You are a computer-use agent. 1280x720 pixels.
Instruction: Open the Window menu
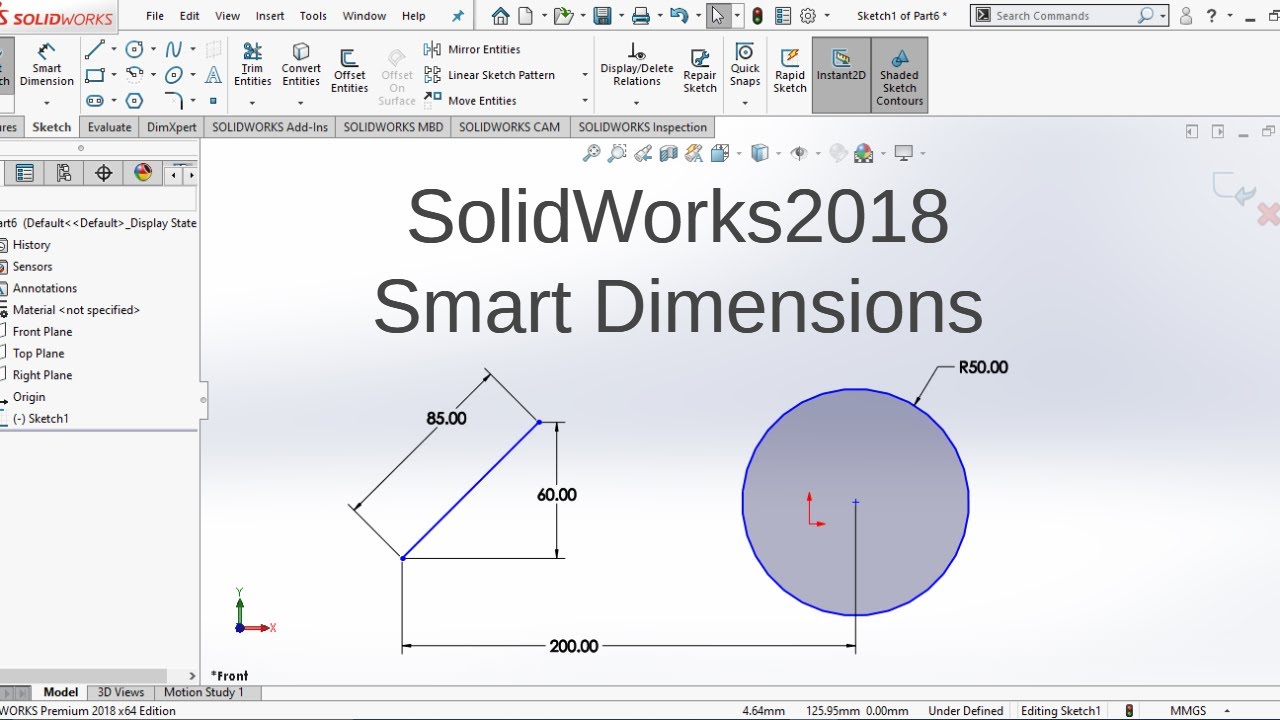tap(364, 16)
